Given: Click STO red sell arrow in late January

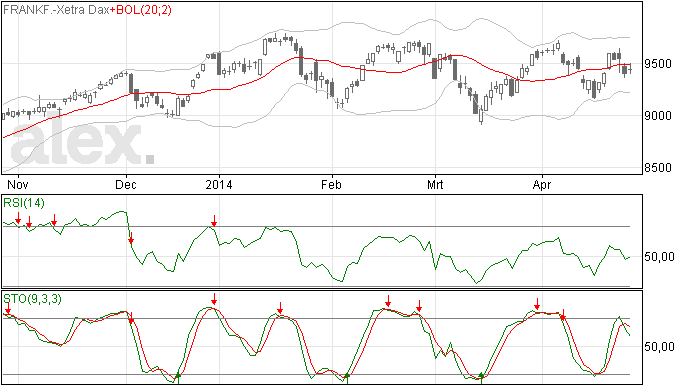Looking at the screenshot, I should tap(280, 308).
